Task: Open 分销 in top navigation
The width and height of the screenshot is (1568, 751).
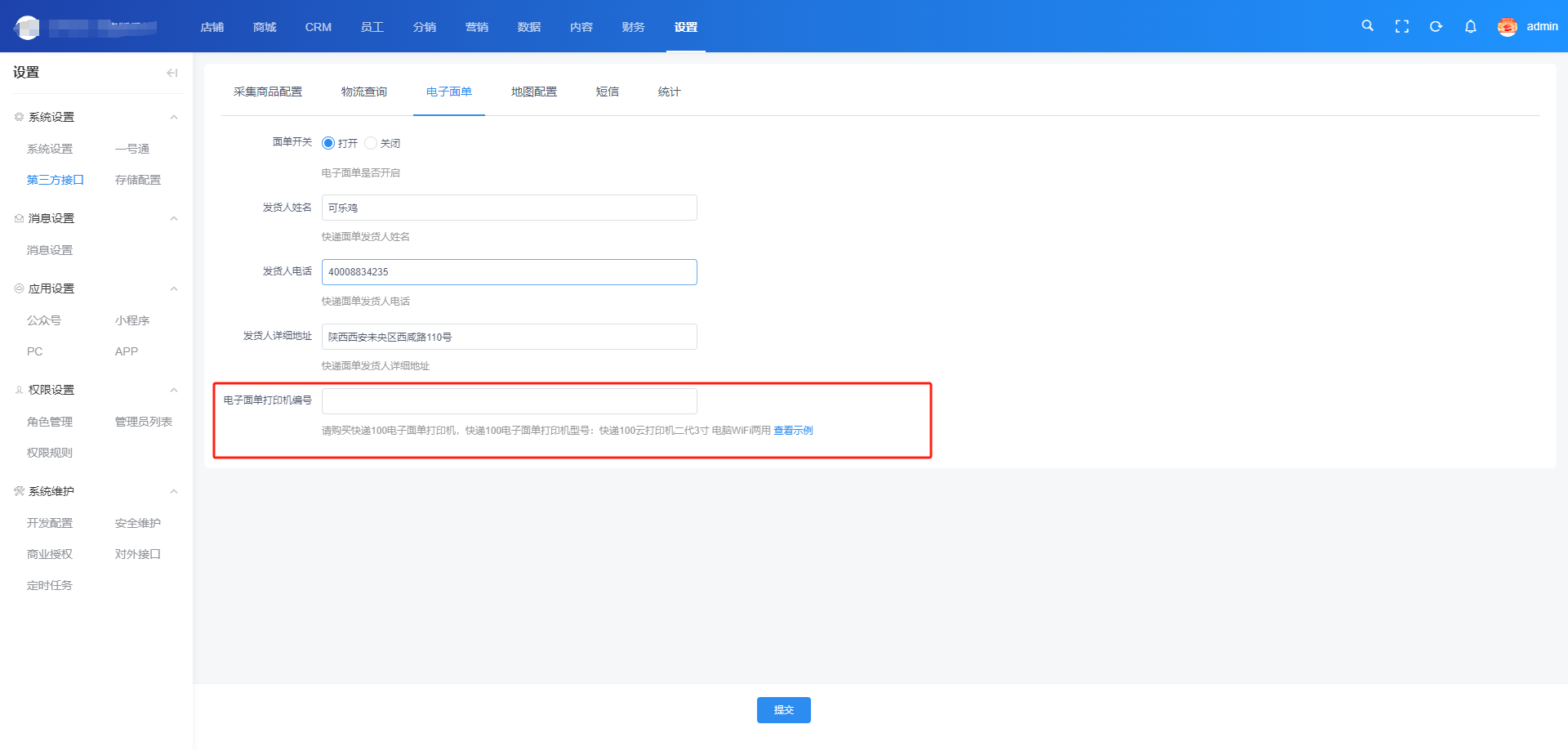Action: 425,27
